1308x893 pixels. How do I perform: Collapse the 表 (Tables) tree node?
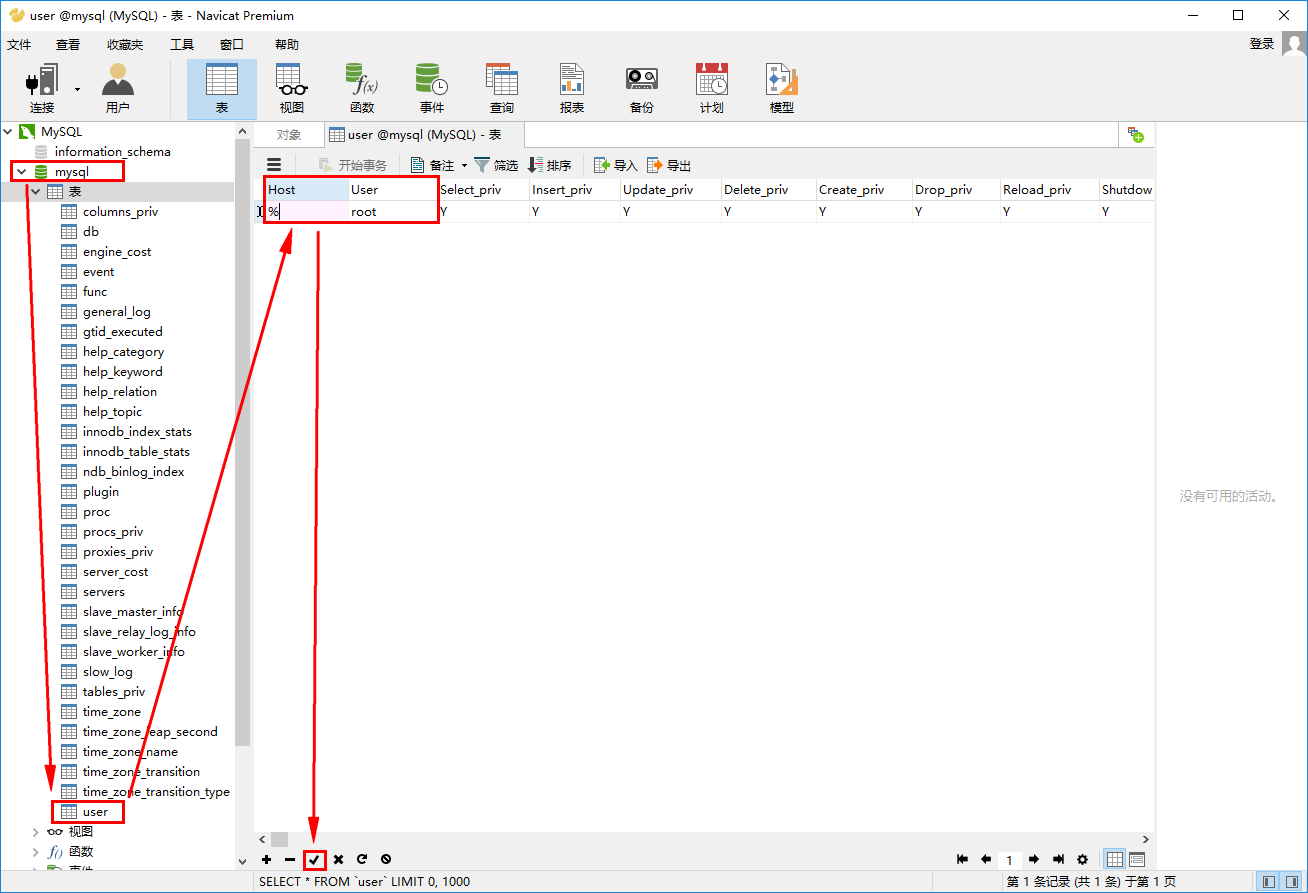click(36, 191)
